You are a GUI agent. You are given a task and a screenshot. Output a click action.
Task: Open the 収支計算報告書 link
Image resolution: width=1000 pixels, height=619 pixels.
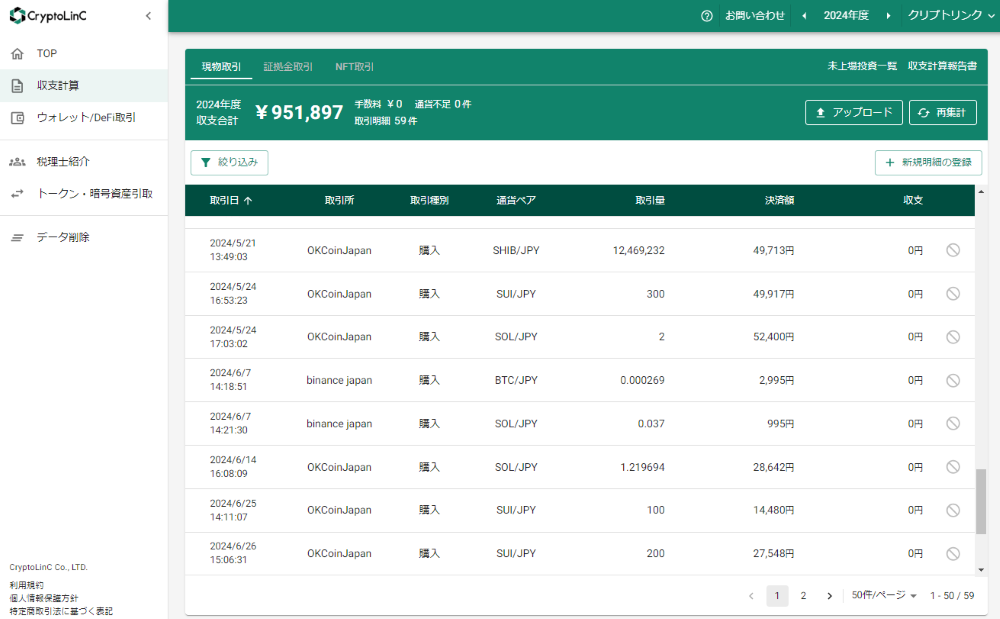pyautogui.click(x=943, y=66)
